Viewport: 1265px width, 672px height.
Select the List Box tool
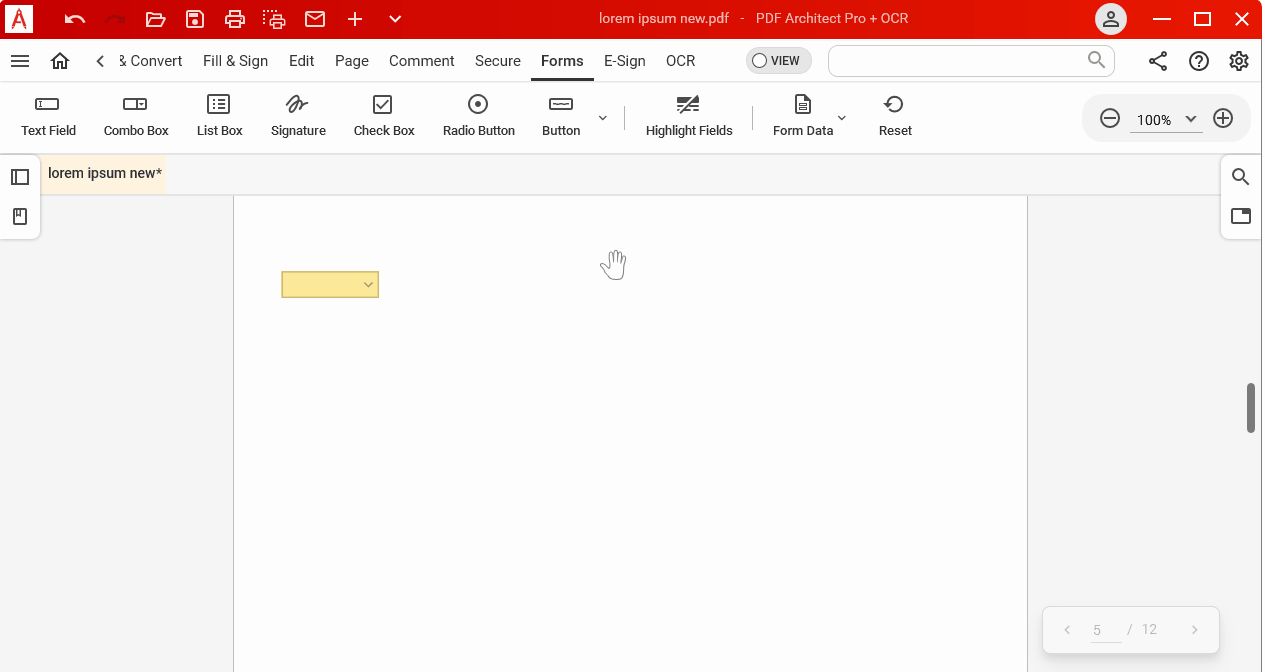[218, 114]
